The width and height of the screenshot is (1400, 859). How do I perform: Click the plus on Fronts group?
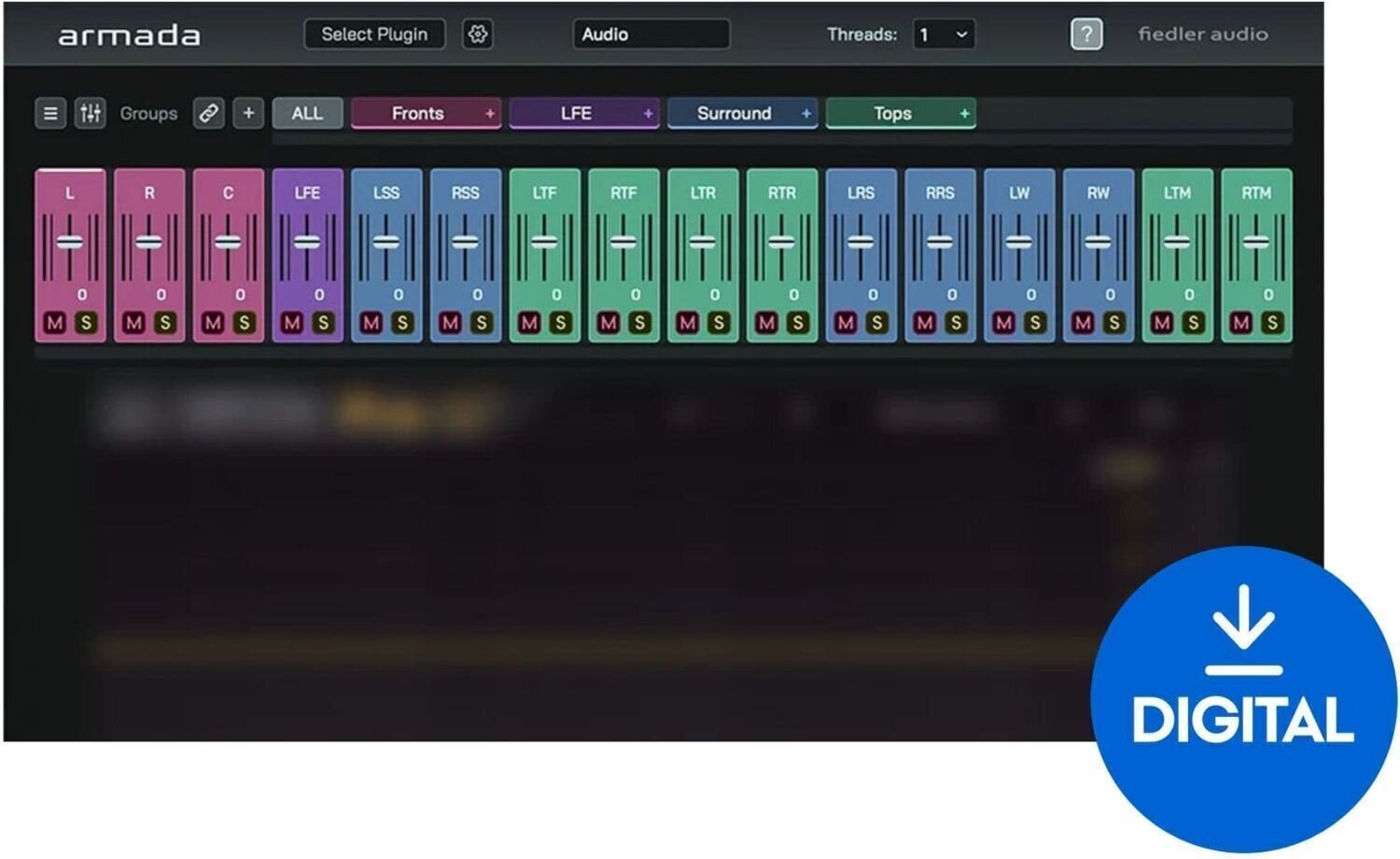pyautogui.click(x=489, y=114)
